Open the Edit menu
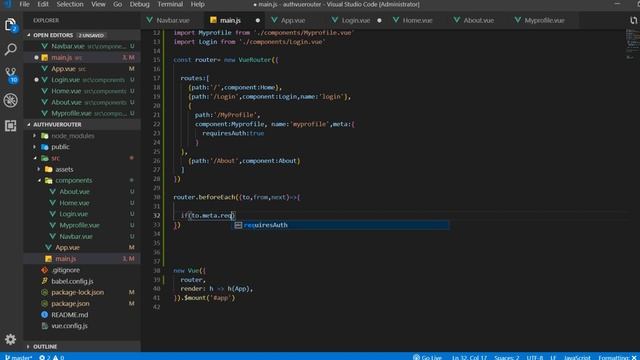Viewport: 640px width, 360px height. (x=43, y=4)
